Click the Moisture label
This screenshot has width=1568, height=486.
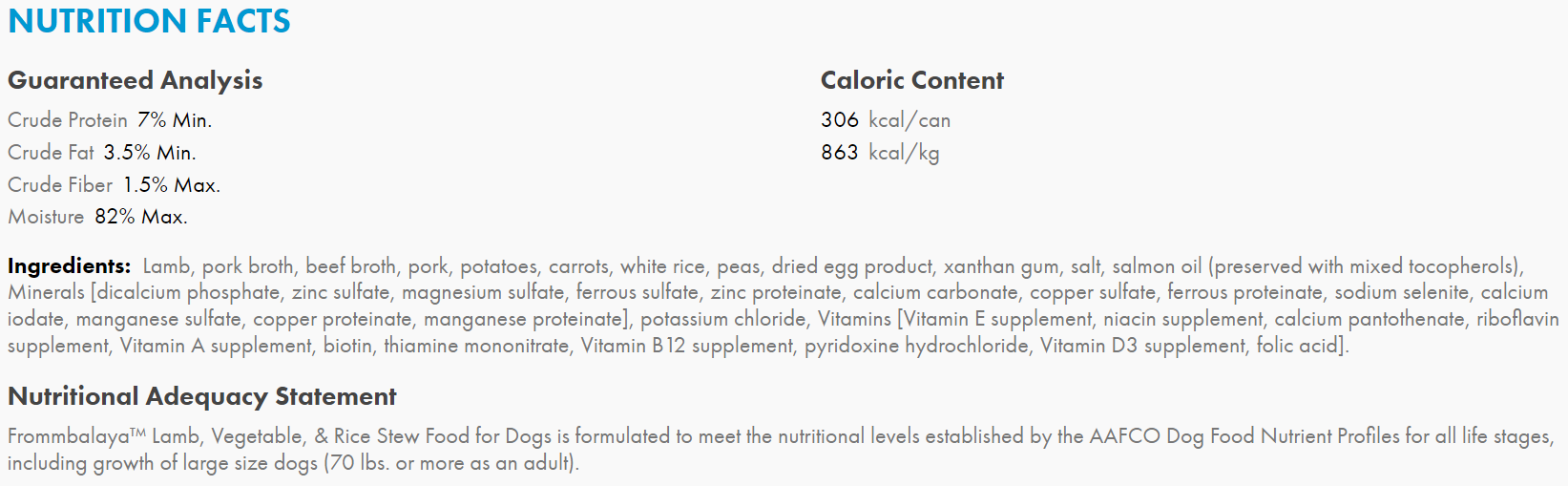click(x=46, y=217)
